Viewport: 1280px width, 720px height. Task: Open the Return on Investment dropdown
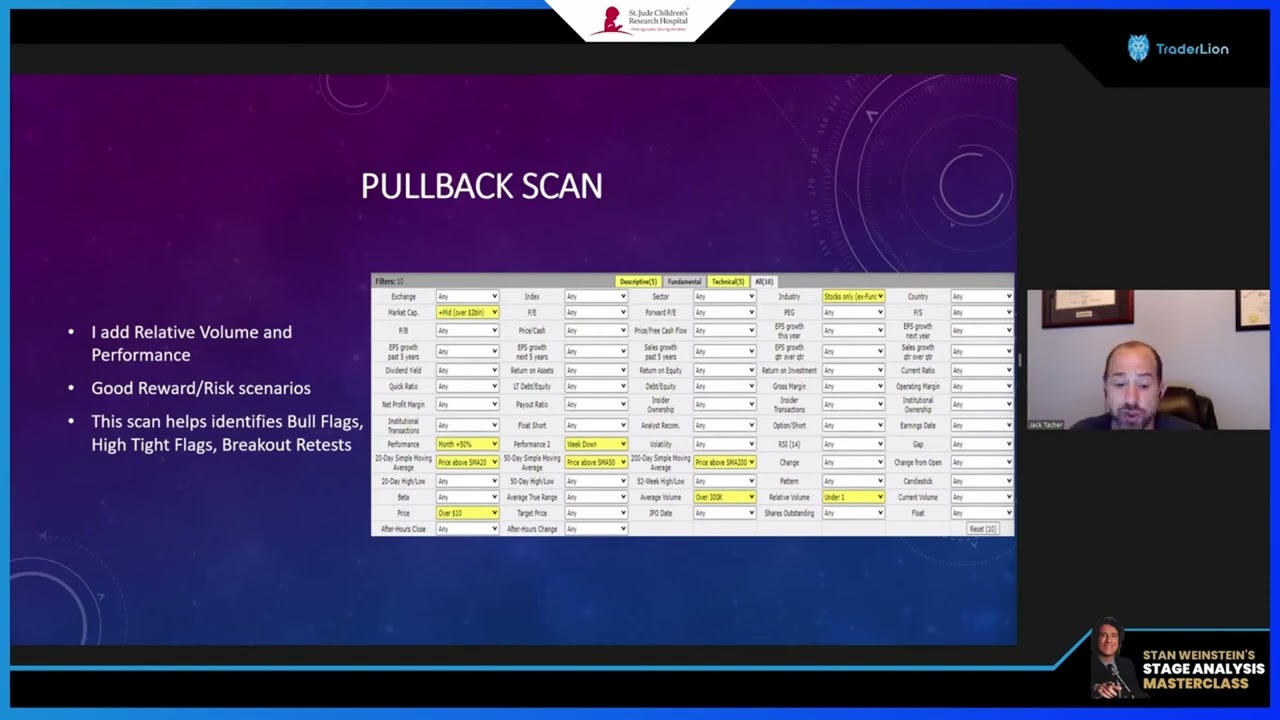(854, 371)
